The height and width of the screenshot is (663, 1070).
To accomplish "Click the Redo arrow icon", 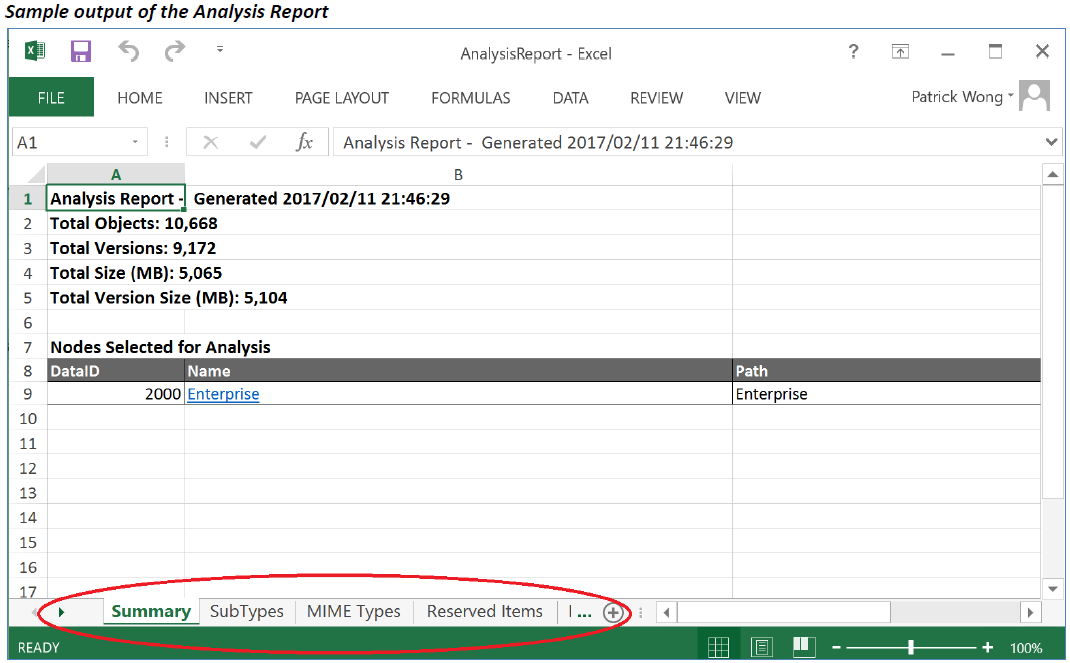I will (175, 51).
